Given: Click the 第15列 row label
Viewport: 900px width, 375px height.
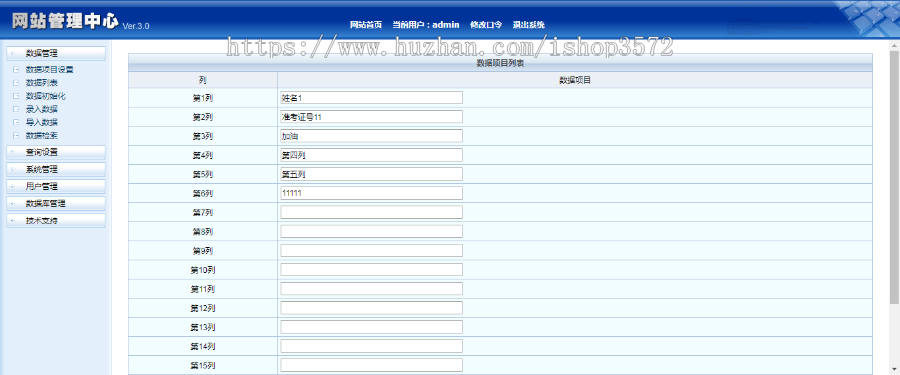Looking at the screenshot, I should point(203,365).
